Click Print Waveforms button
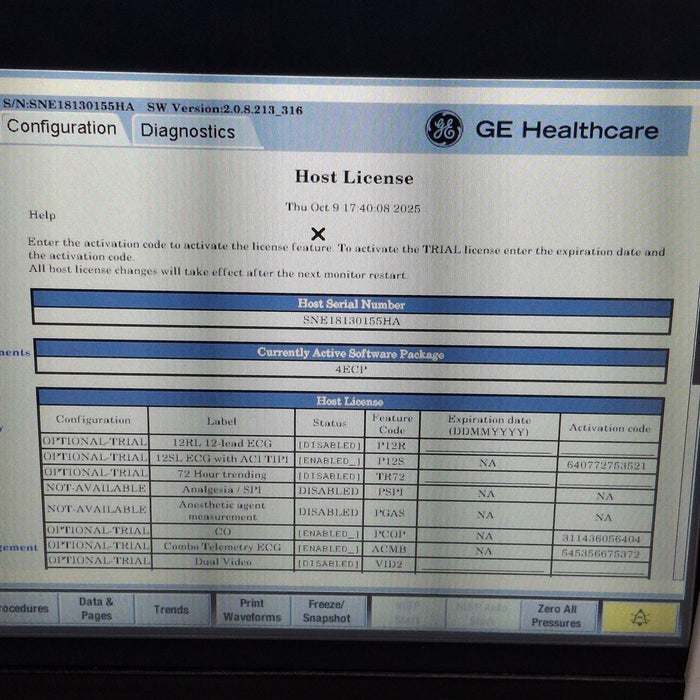Image resolution: width=700 pixels, height=700 pixels. pos(252,610)
